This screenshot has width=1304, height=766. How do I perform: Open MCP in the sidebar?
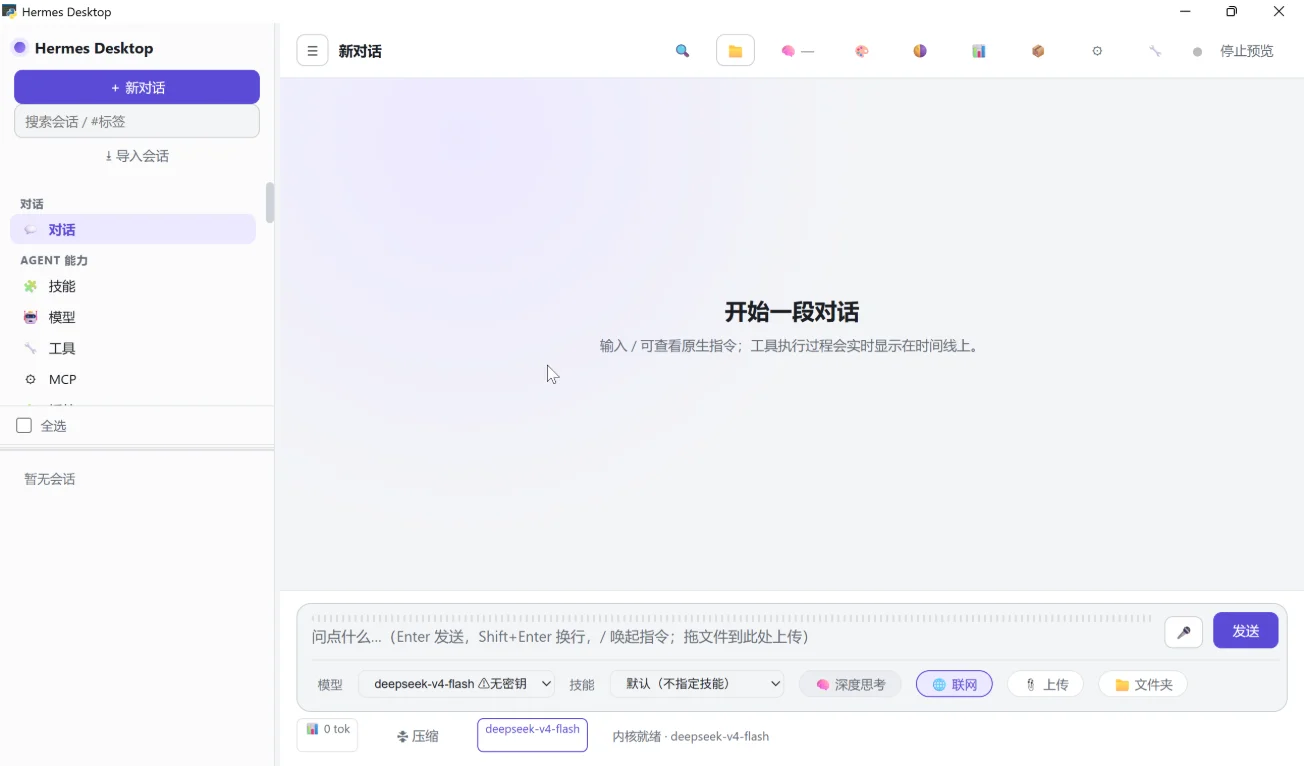tap(133, 379)
